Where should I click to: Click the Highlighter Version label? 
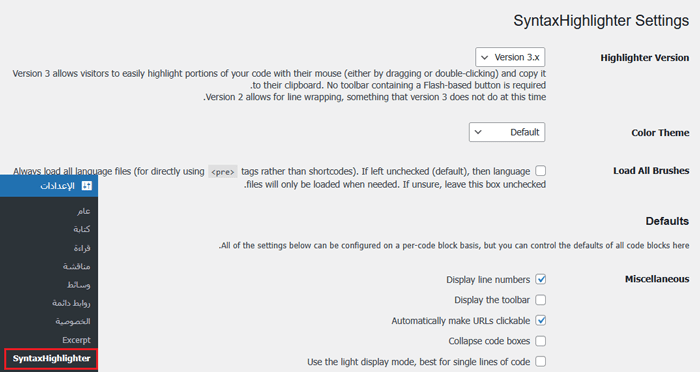pyautogui.click(x=645, y=58)
